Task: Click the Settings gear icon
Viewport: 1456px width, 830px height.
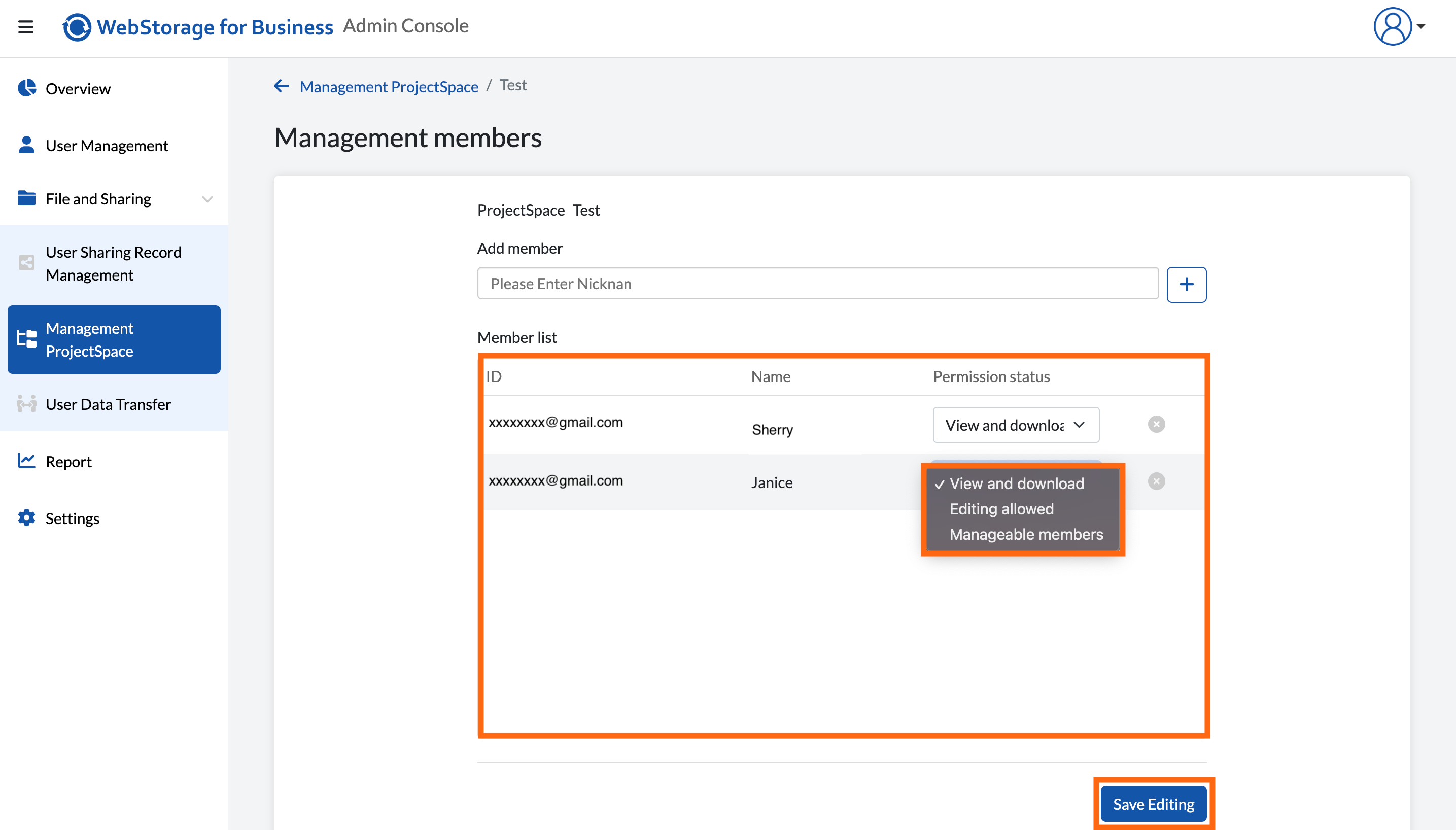Action: [x=26, y=517]
